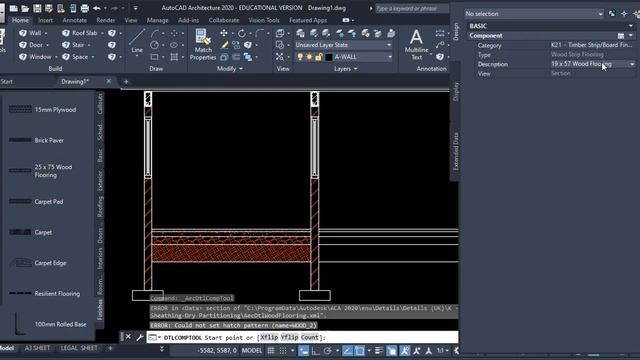Image resolution: width=640 pixels, height=360 pixels.
Task: Choose the Count command option
Action: (x=310, y=337)
